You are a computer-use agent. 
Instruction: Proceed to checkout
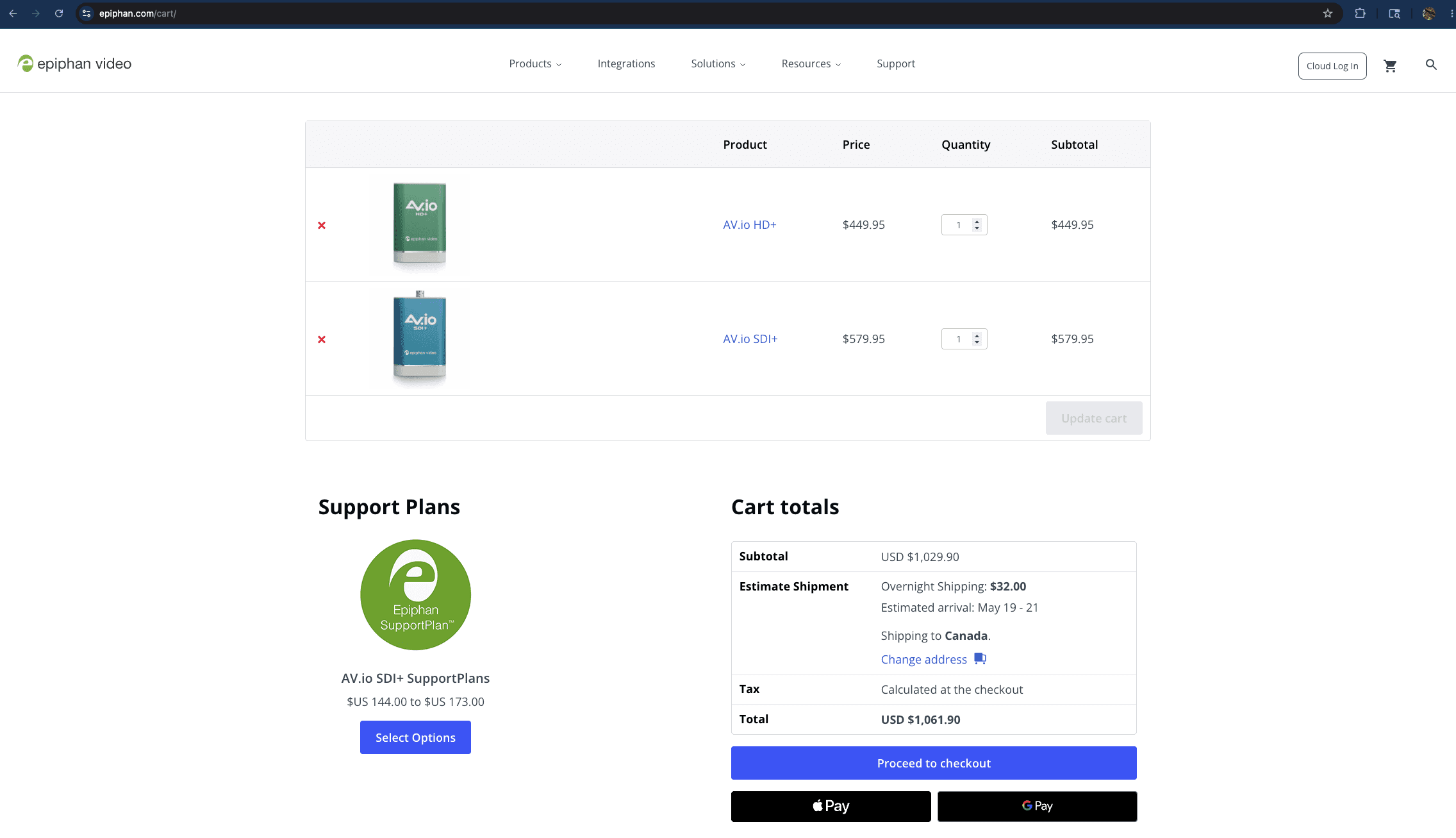click(934, 763)
